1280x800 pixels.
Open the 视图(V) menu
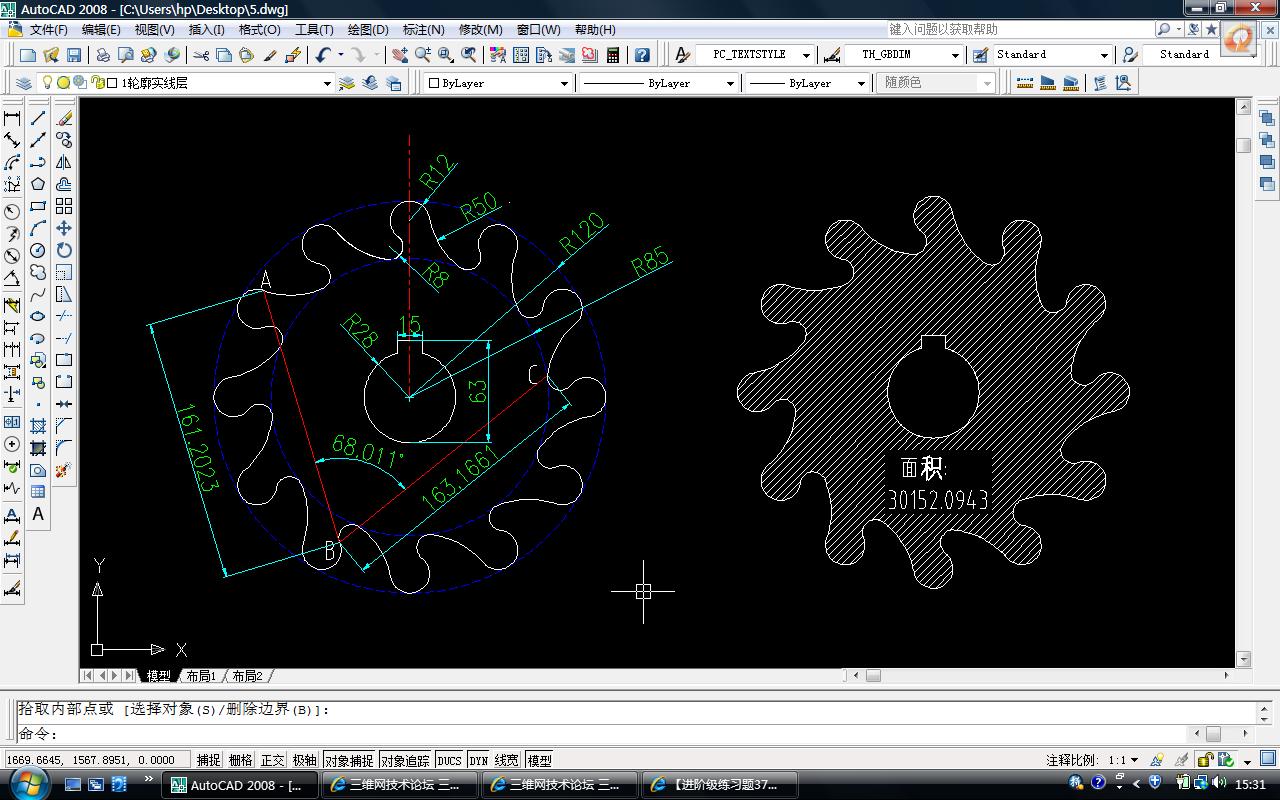154,30
